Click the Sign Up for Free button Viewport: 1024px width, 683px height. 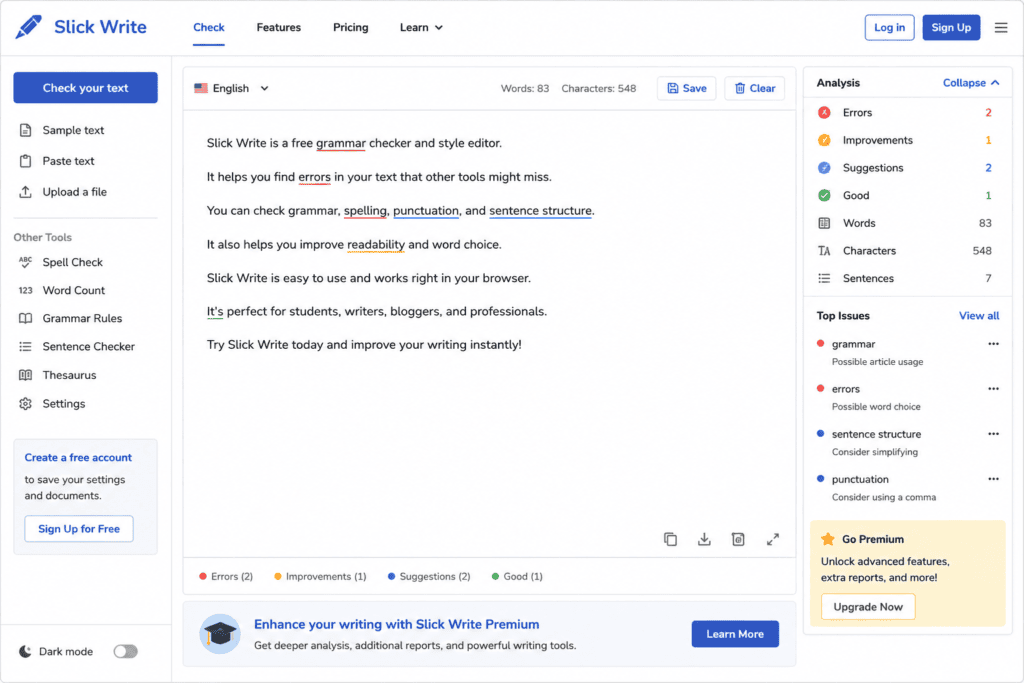(79, 529)
